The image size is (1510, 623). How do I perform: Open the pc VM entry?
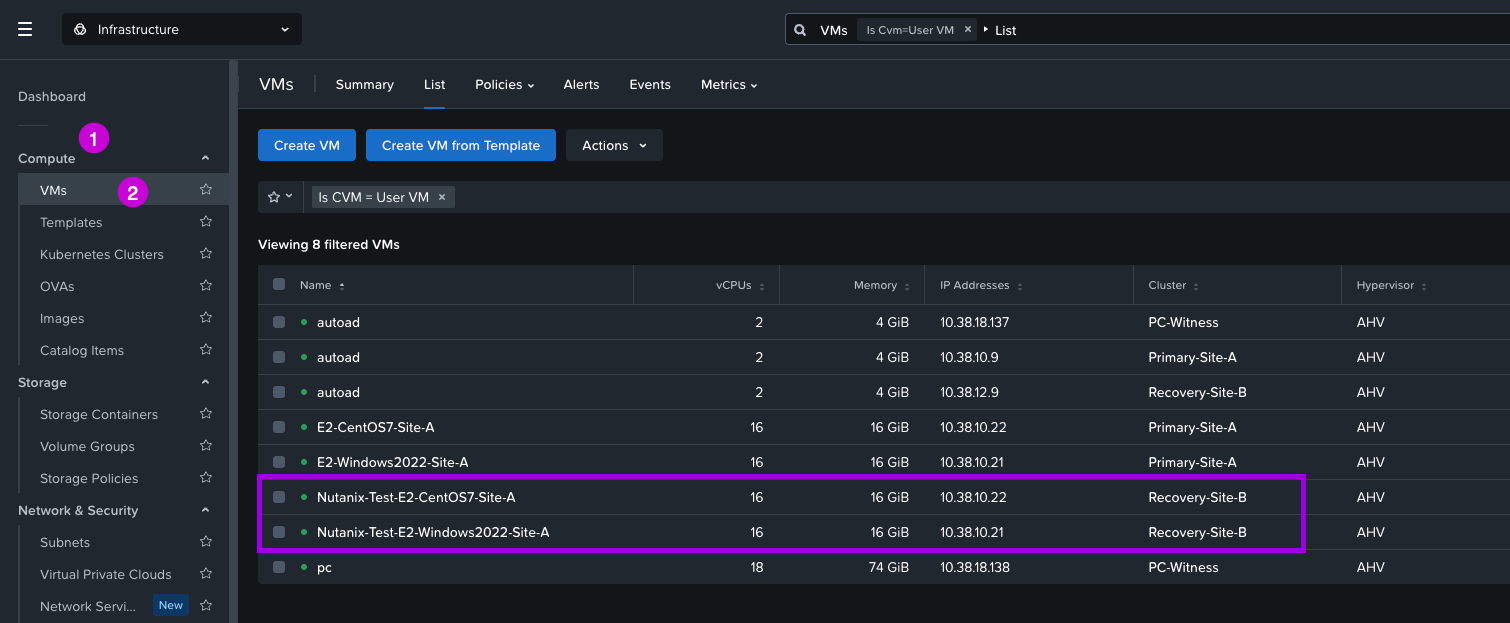[324, 567]
